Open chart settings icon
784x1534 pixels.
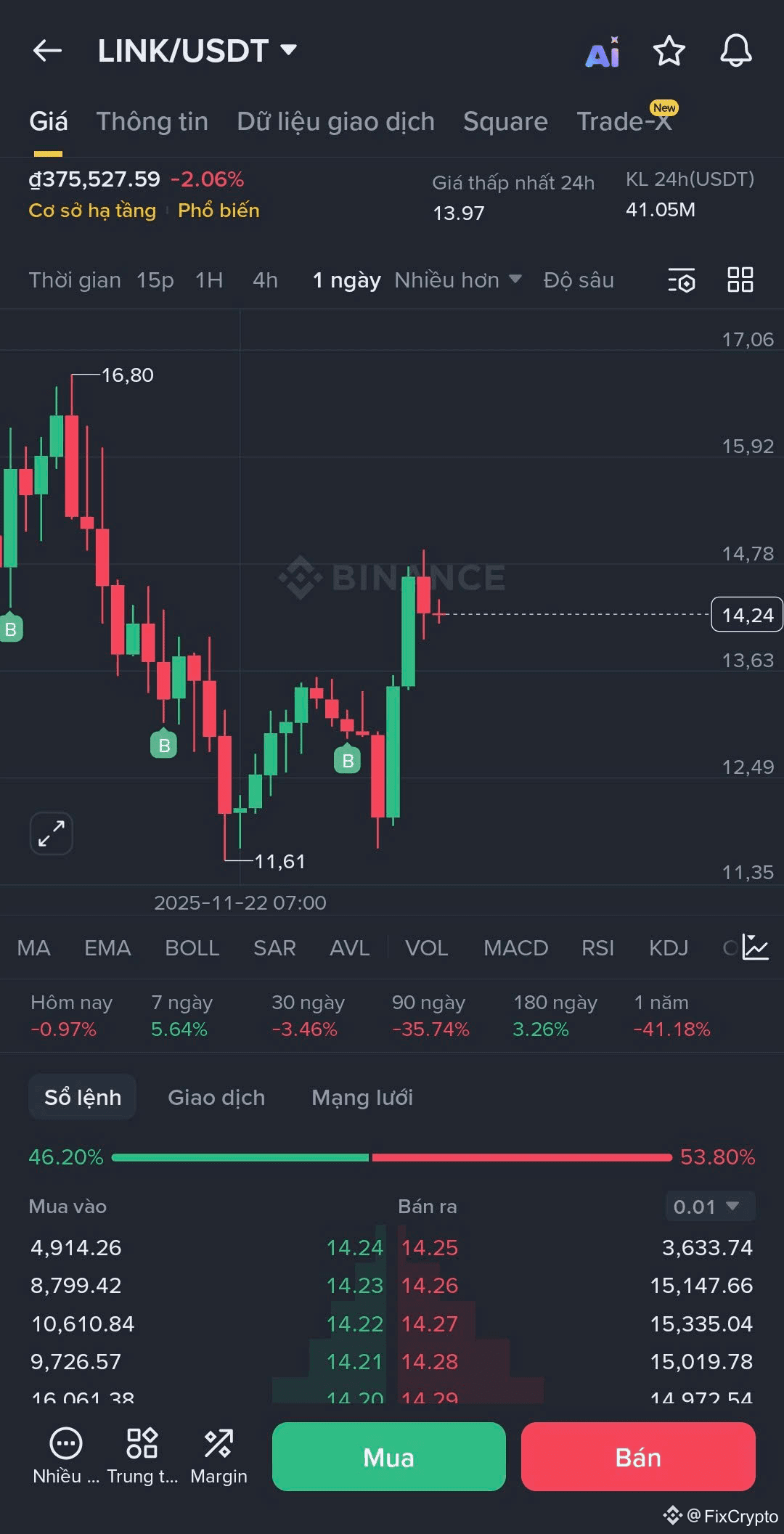pyautogui.click(x=682, y=280)
